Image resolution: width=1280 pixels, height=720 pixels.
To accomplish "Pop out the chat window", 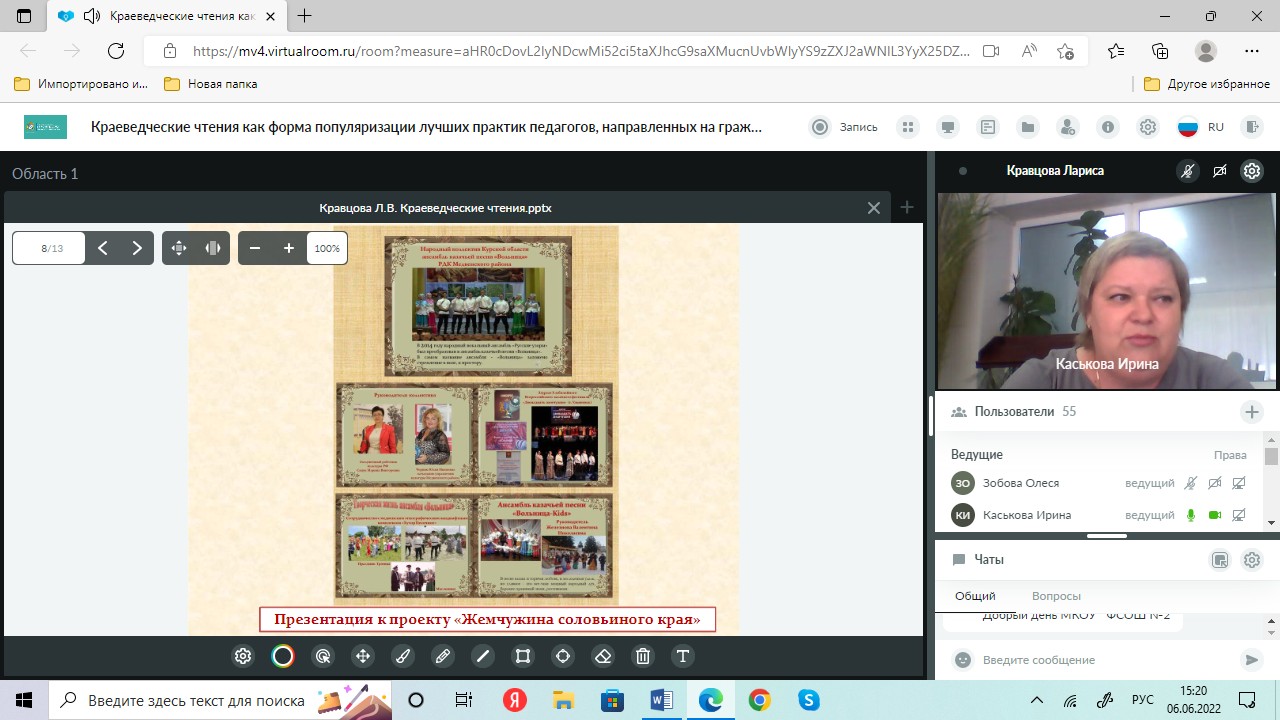I will 1220,560.
